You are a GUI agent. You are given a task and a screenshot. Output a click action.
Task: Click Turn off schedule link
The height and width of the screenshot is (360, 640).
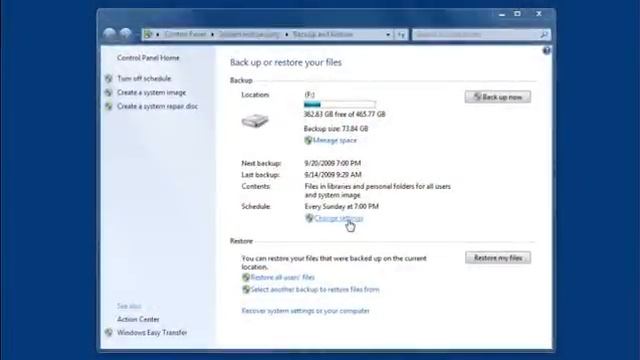[144, 78]
